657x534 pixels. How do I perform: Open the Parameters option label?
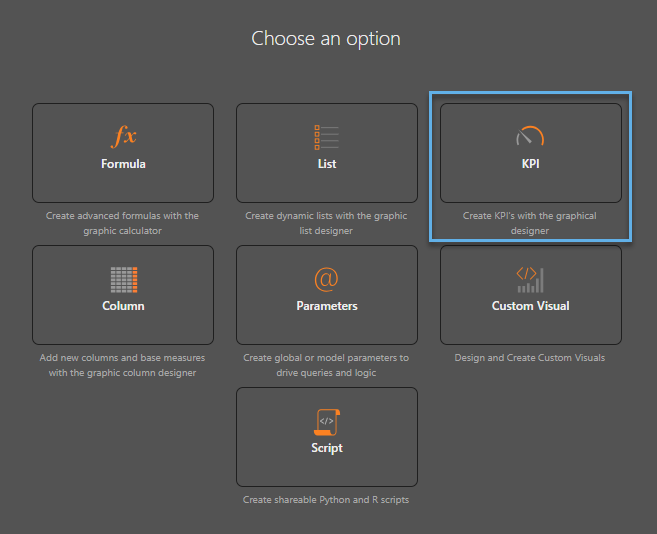coord(327,306)
